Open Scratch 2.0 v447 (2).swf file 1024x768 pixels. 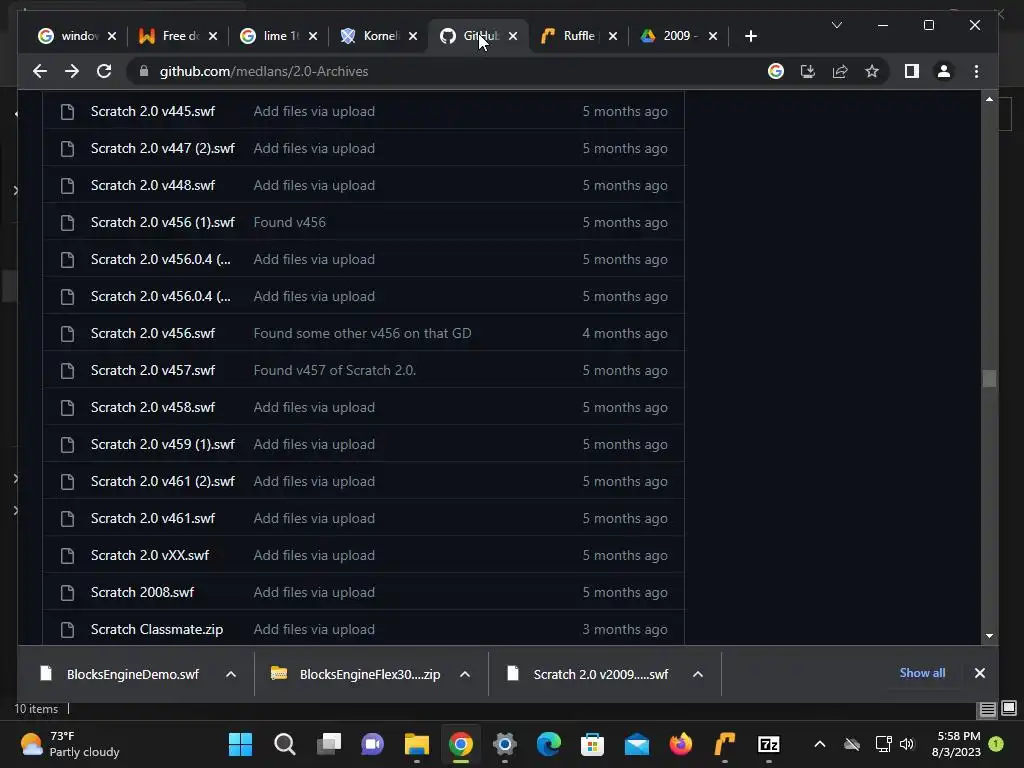(x=163, y=148)
